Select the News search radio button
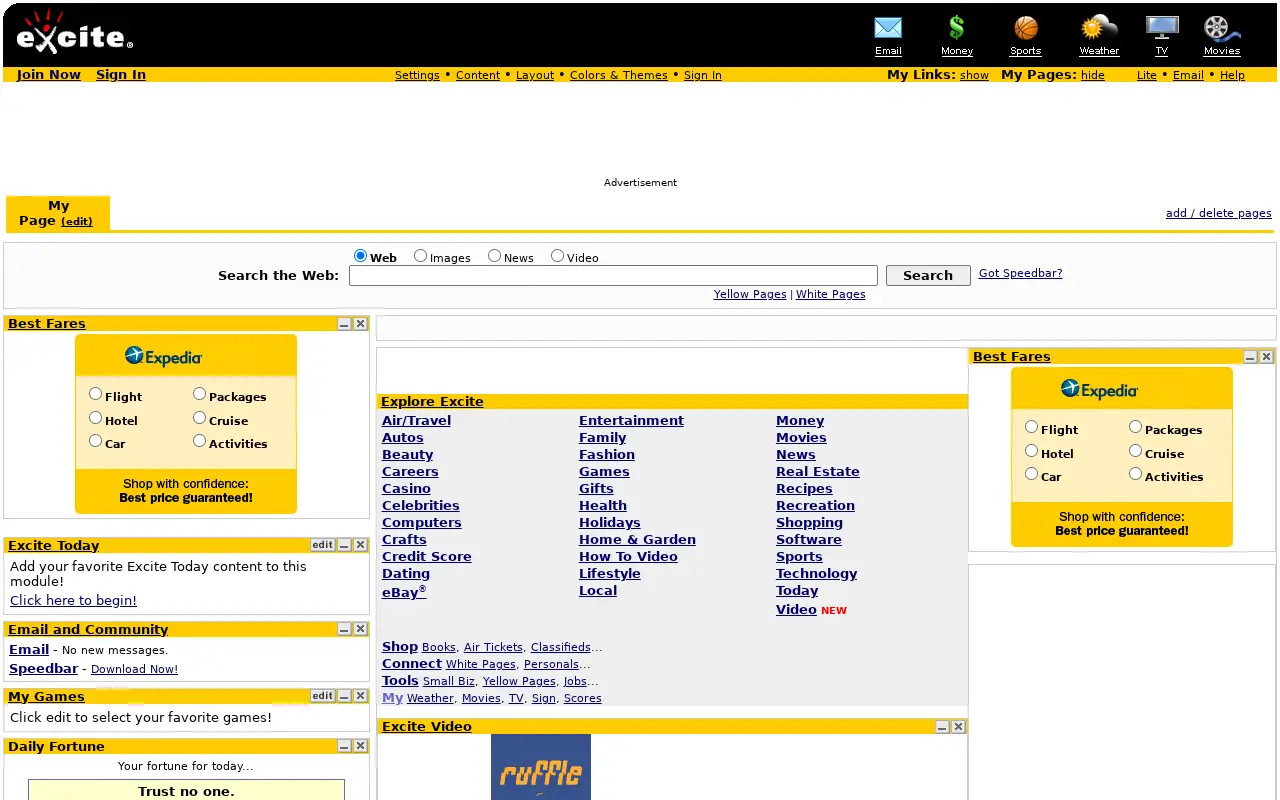 point(494,256)
